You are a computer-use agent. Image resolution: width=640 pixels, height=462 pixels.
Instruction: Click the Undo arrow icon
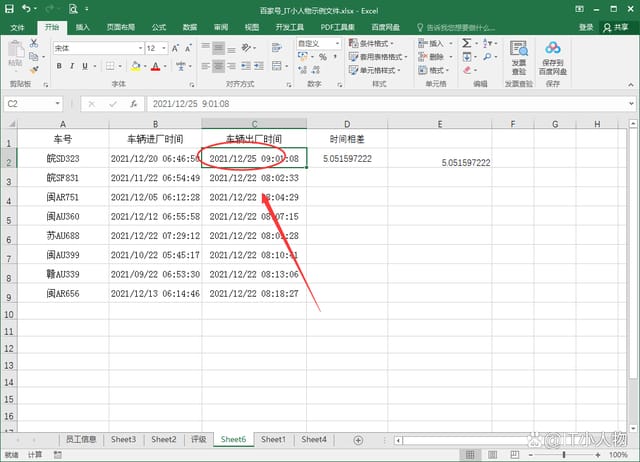[25, 10]
